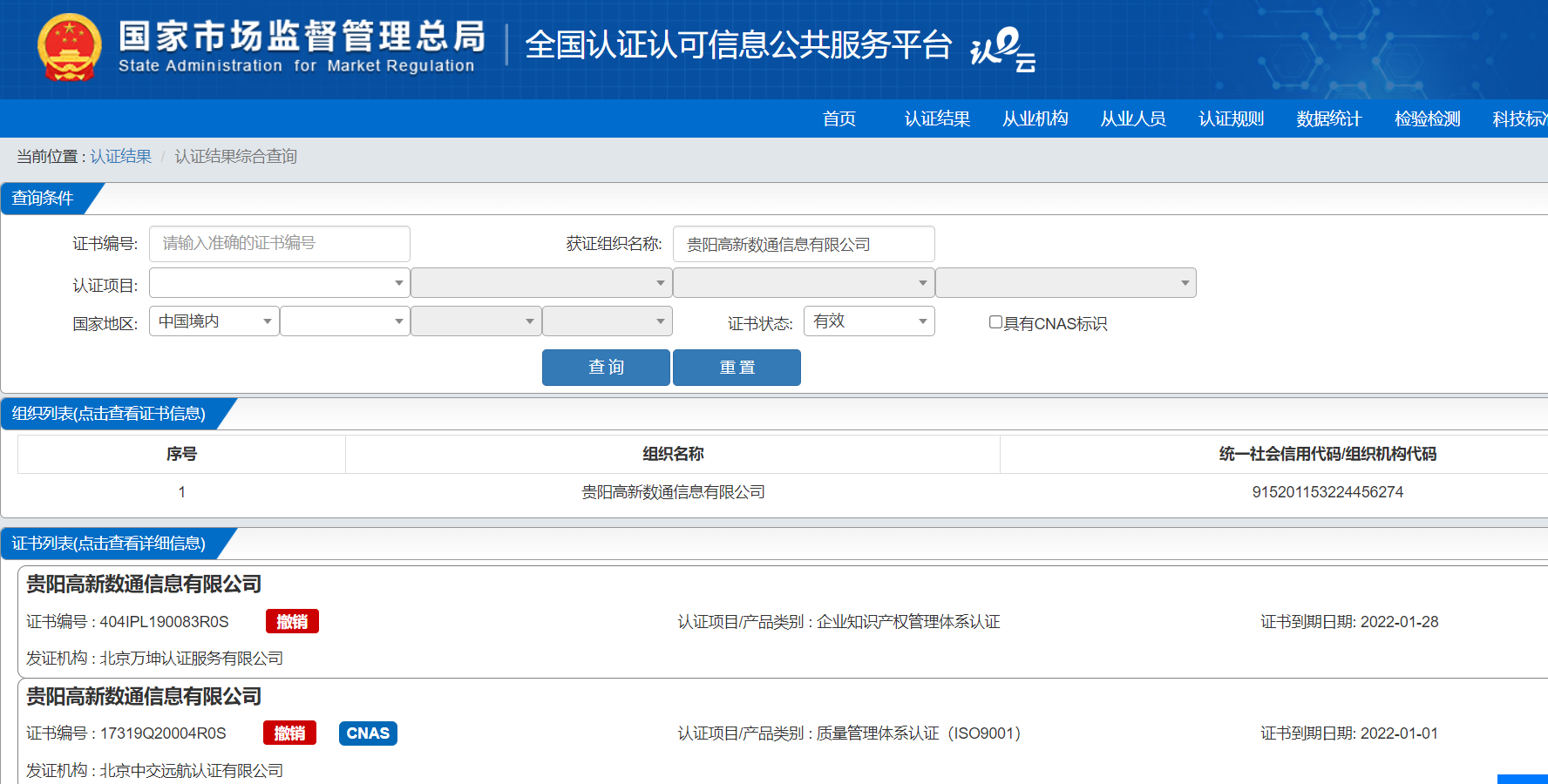Click the 查询 search button
Viewport: 1548px width, 784px height.
606,368
